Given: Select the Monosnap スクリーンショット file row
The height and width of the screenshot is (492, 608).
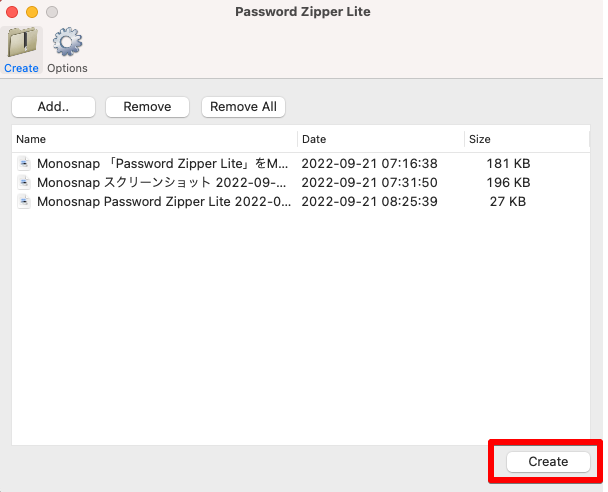Looking at the screenshot, I should tap(301, 182).
